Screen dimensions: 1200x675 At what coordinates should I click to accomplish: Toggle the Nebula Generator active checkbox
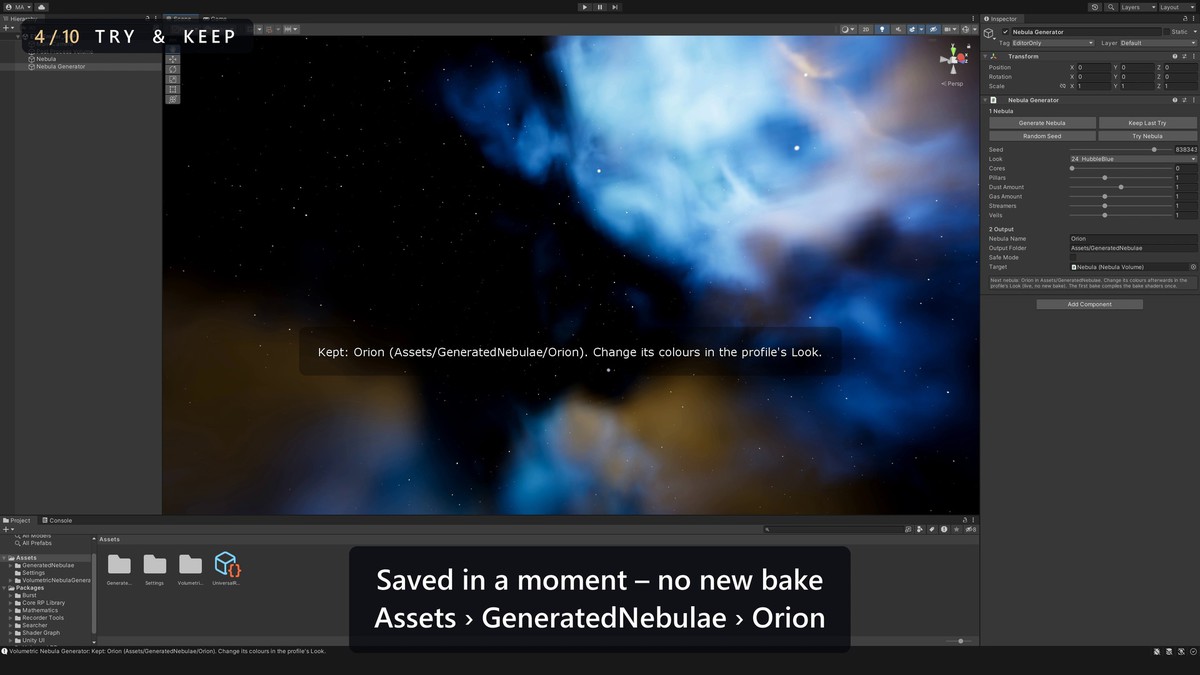1006,32
